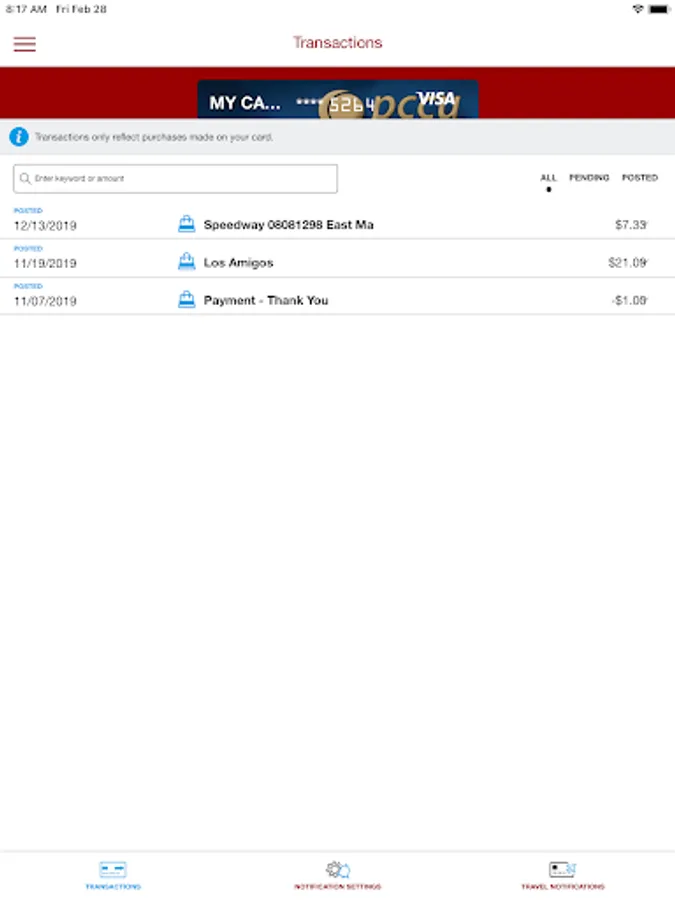Select date 11/19/2019
Screen dimensions: 675x900
[x=45, y=263]
